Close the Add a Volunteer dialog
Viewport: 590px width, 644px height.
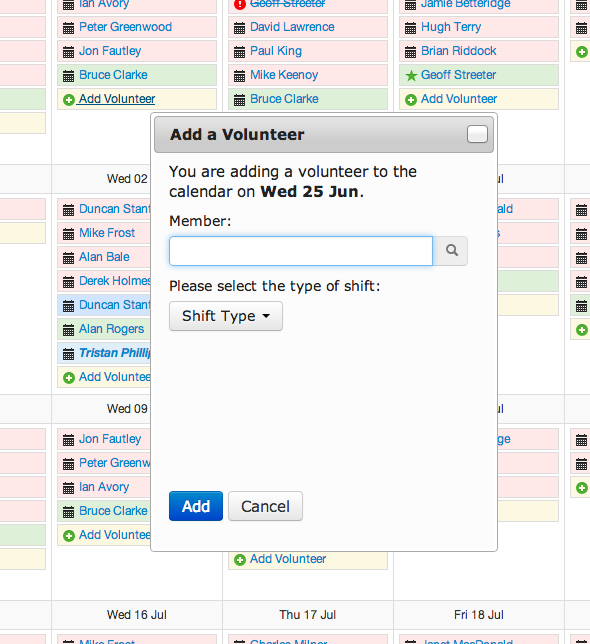[477, 134]
